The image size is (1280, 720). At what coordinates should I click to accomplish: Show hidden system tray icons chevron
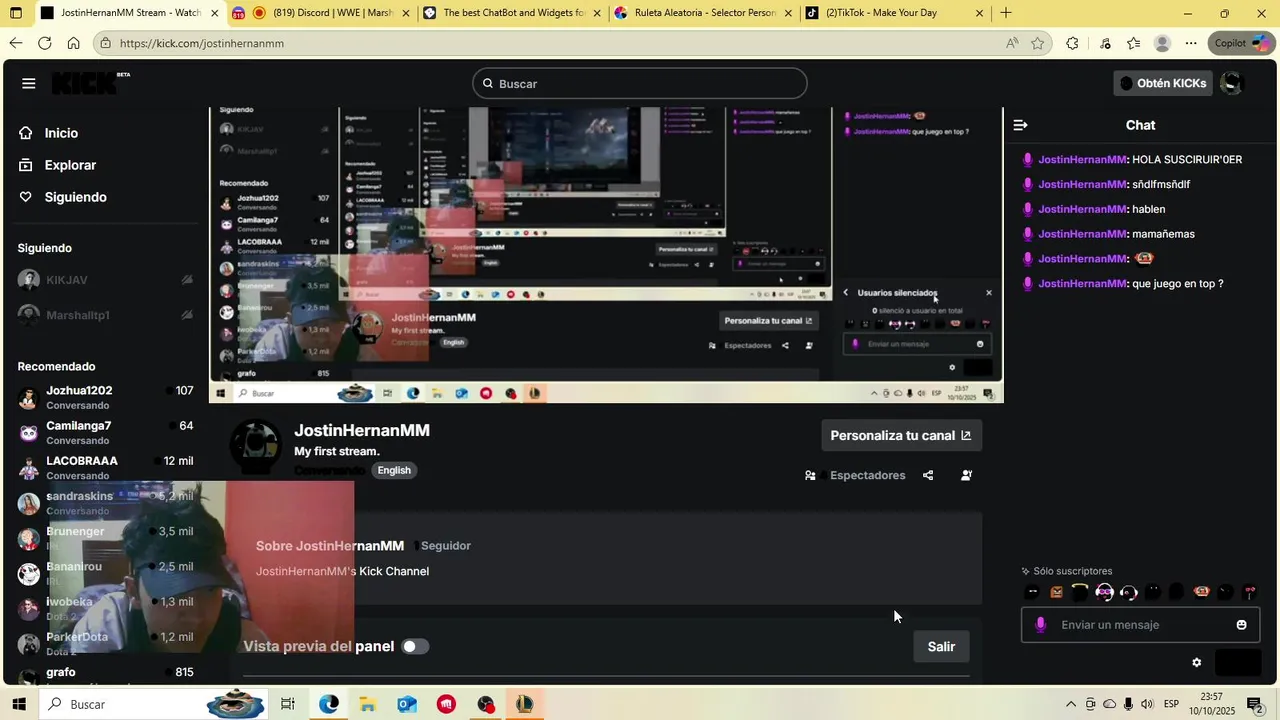[1071, 704]
